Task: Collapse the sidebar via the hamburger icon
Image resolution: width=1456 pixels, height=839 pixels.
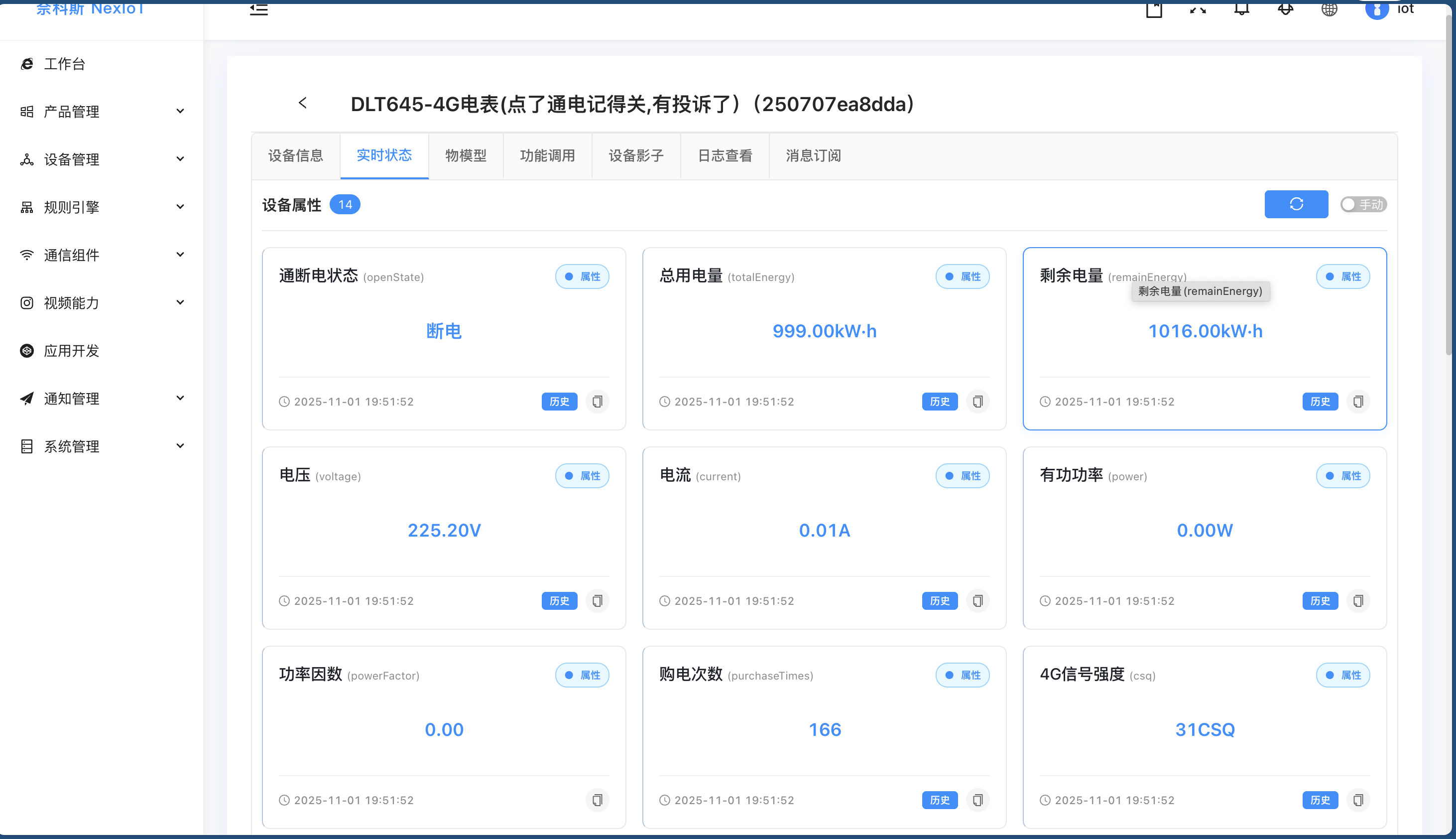Action: (x=258, y=9)
